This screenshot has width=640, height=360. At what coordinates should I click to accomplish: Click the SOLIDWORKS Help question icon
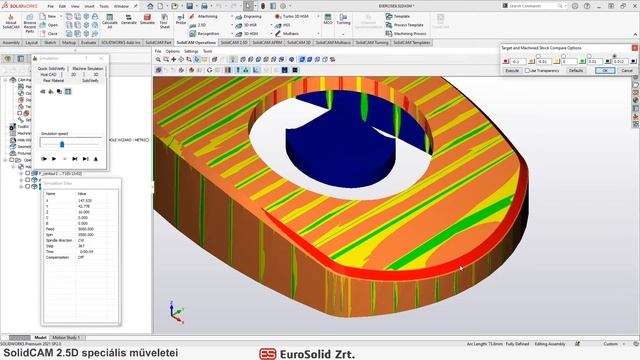(x=587, y=6)
